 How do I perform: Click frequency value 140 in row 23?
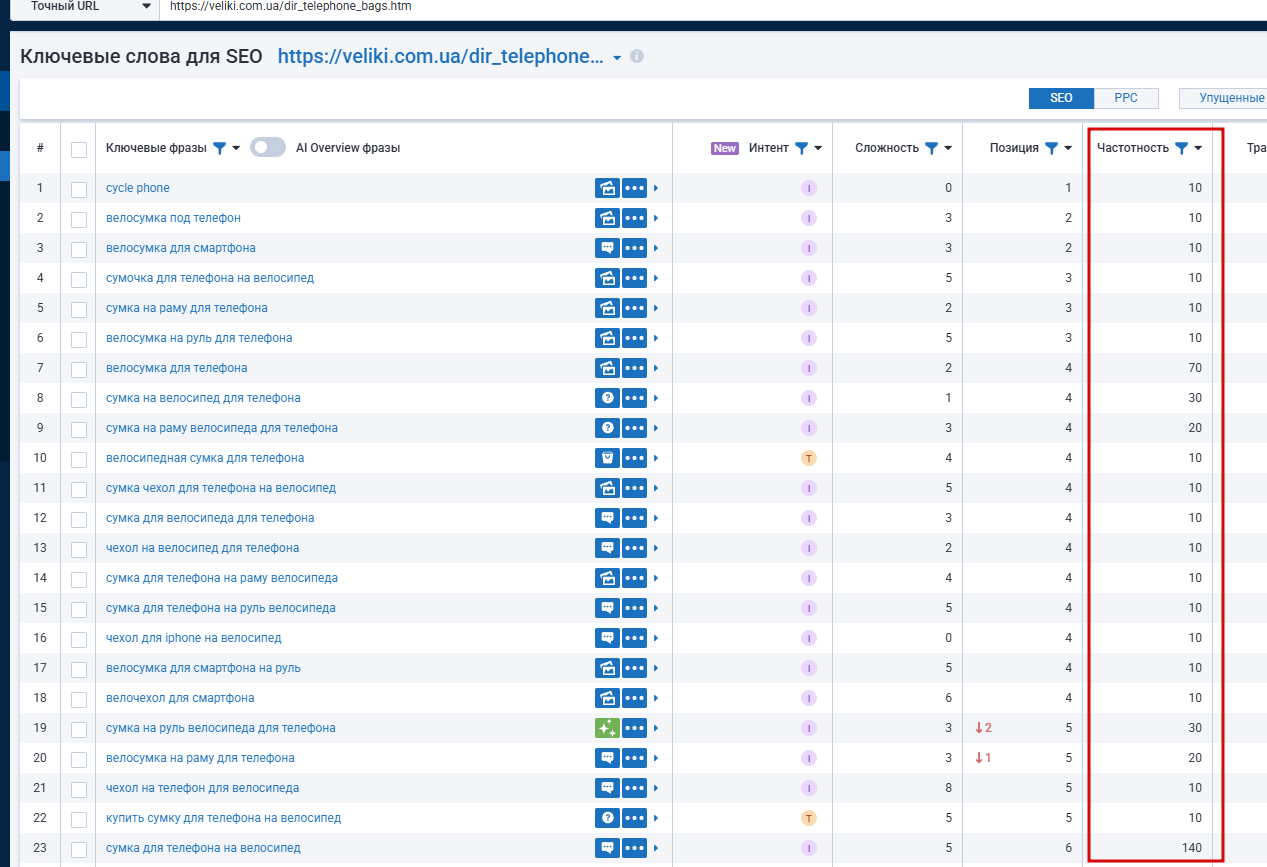(1190, 848)
